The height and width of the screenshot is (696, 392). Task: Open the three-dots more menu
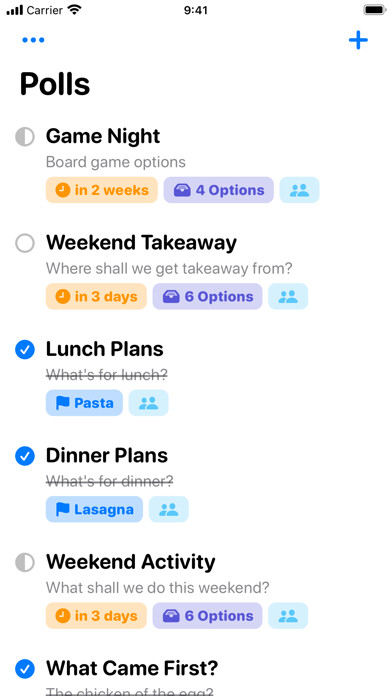point(33,40)
